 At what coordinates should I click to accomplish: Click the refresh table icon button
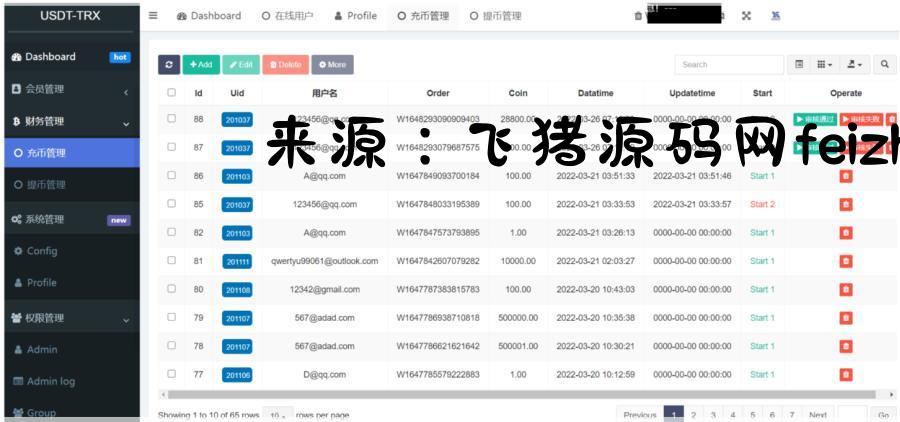pos(170,64)
